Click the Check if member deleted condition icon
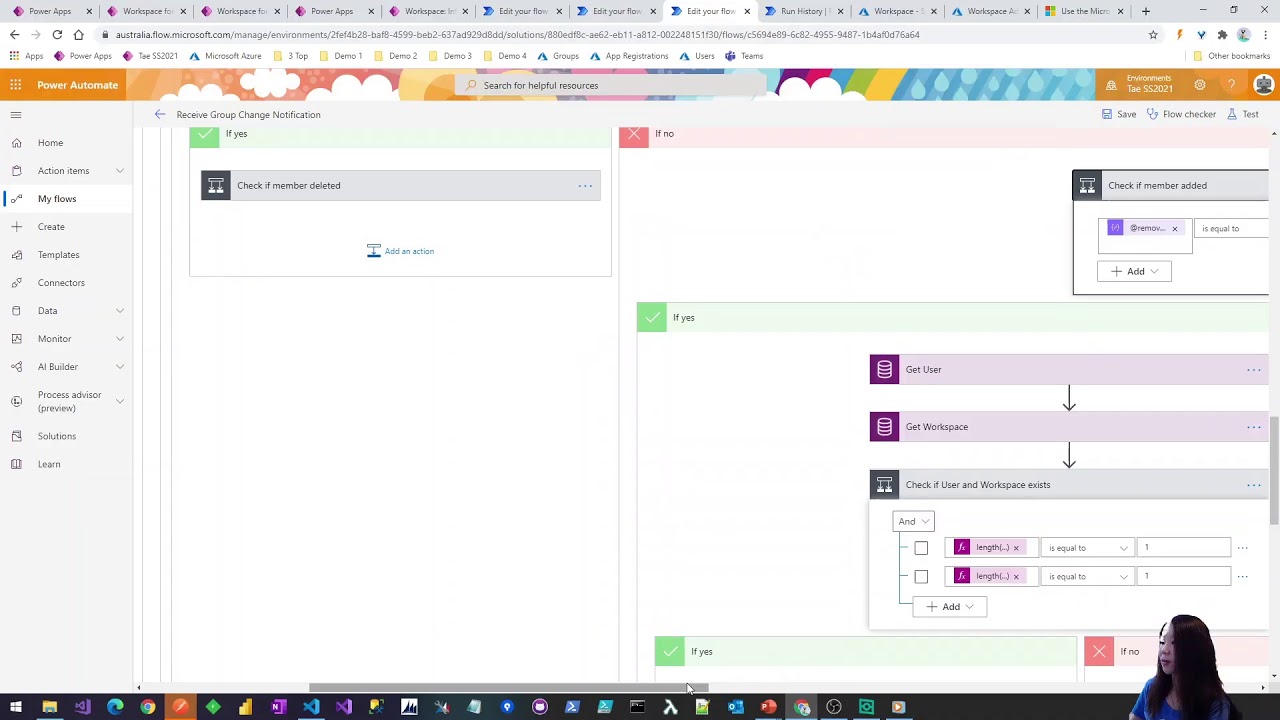Viewport: 1280px width, 720px height. [x=216, y=185]
